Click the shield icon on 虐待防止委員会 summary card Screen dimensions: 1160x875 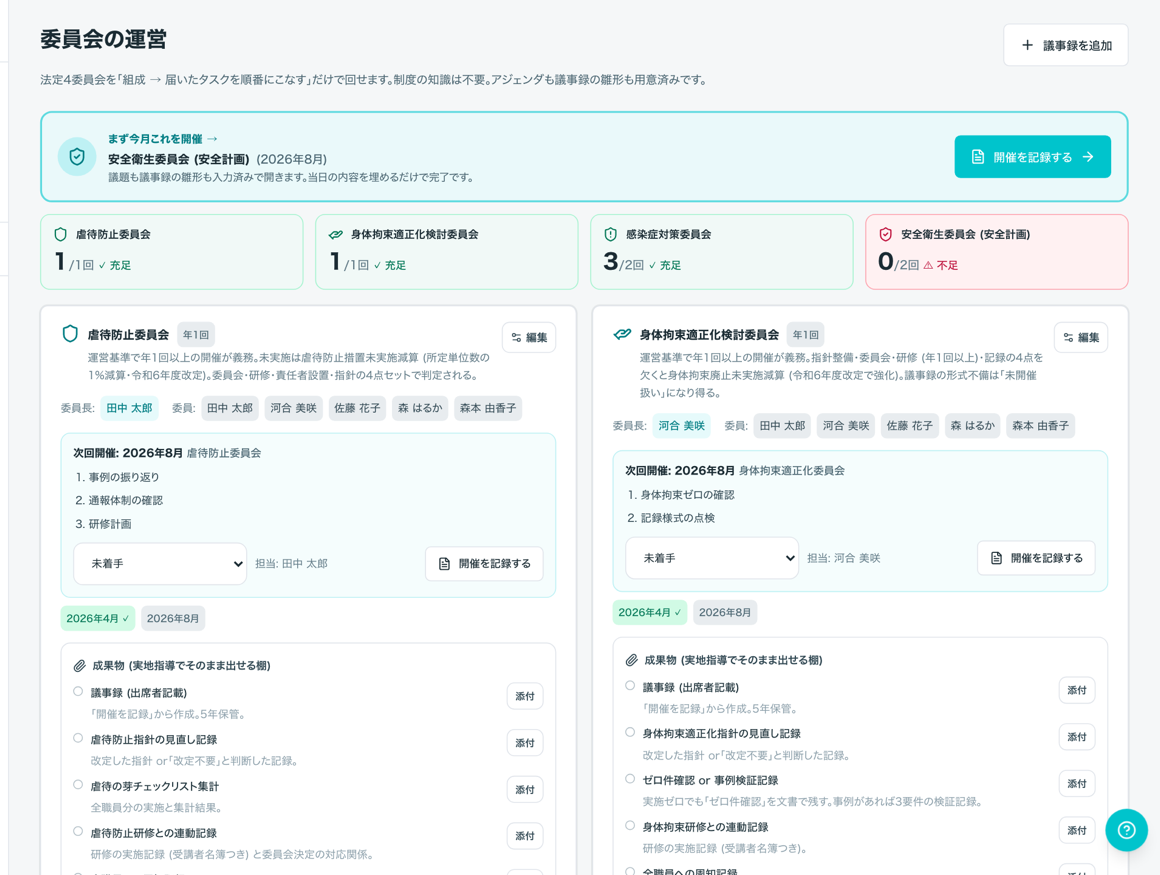[x=61, y=234]
